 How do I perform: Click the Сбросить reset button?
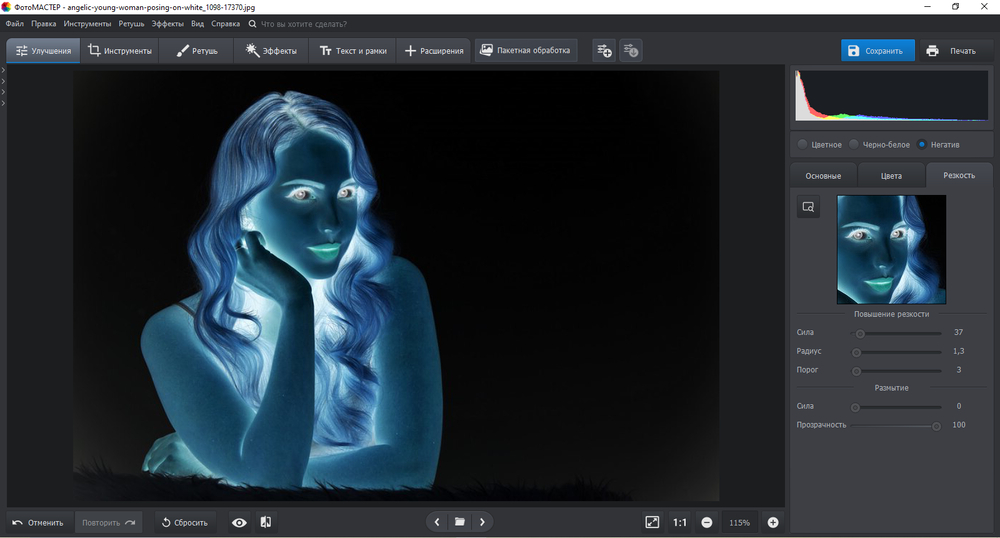(184, 522)
